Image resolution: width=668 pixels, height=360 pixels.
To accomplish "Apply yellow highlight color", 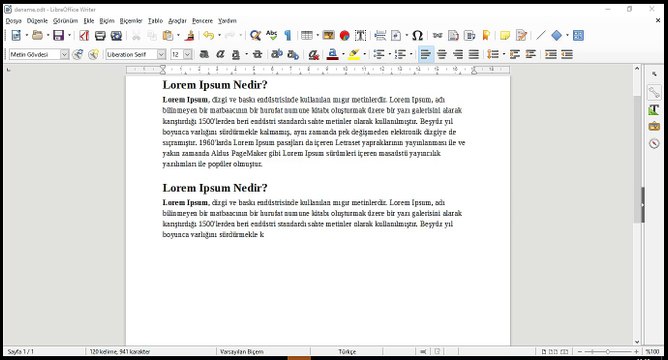I will (354, 54).
